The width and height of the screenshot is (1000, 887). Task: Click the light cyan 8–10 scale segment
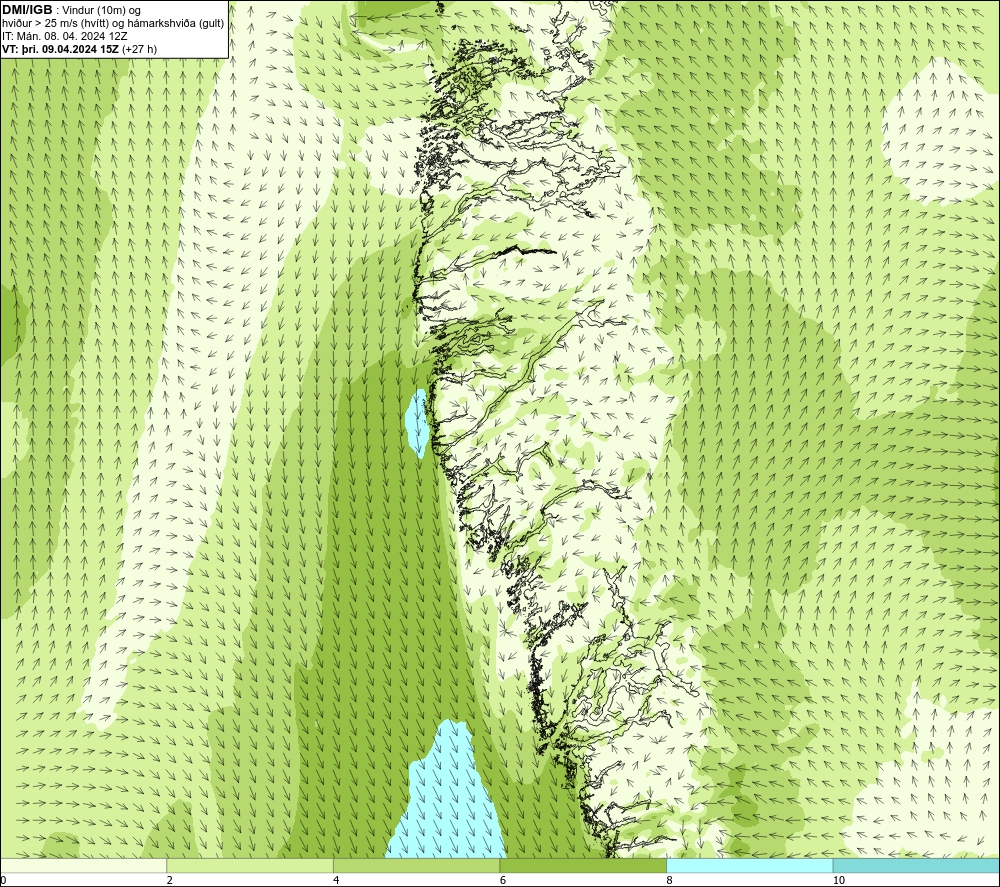[749, 865]
